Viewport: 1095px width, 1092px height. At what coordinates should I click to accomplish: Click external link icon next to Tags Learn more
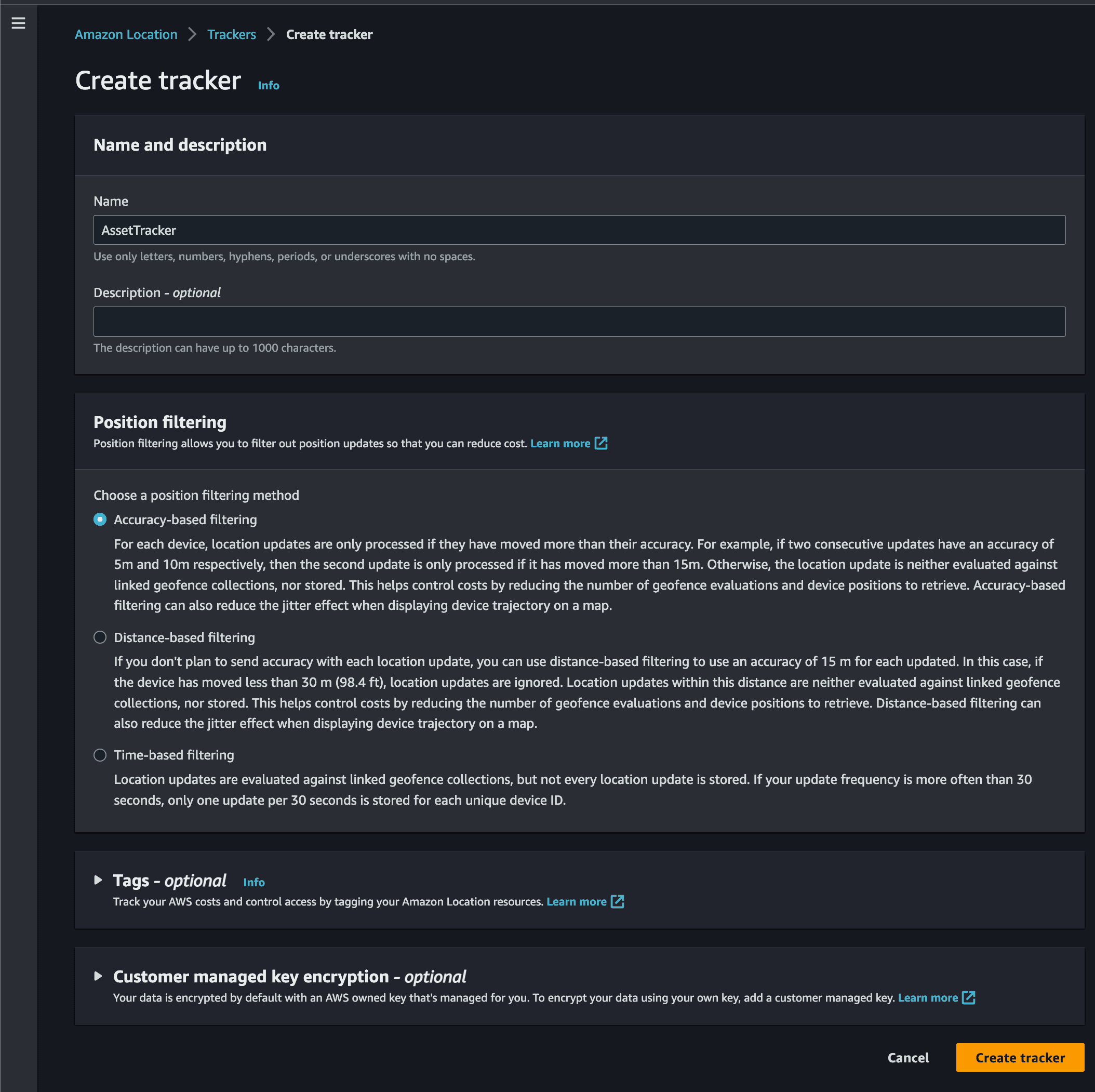(x=617, y=901)
